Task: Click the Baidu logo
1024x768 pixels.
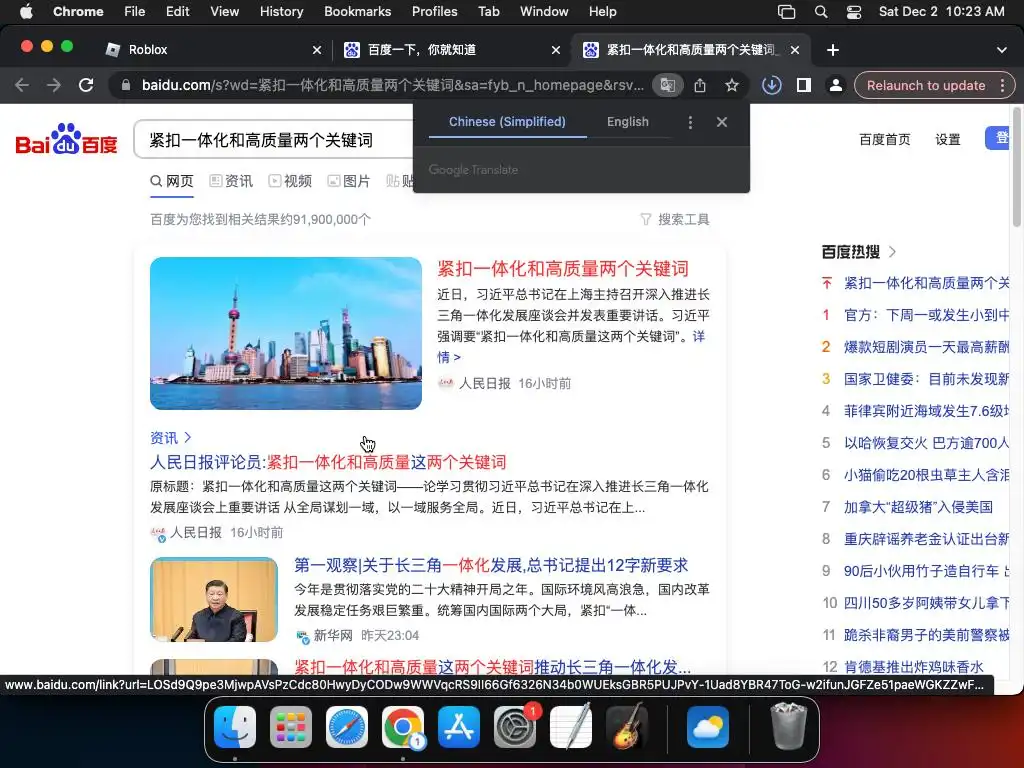Action: (x=66, y=138)
